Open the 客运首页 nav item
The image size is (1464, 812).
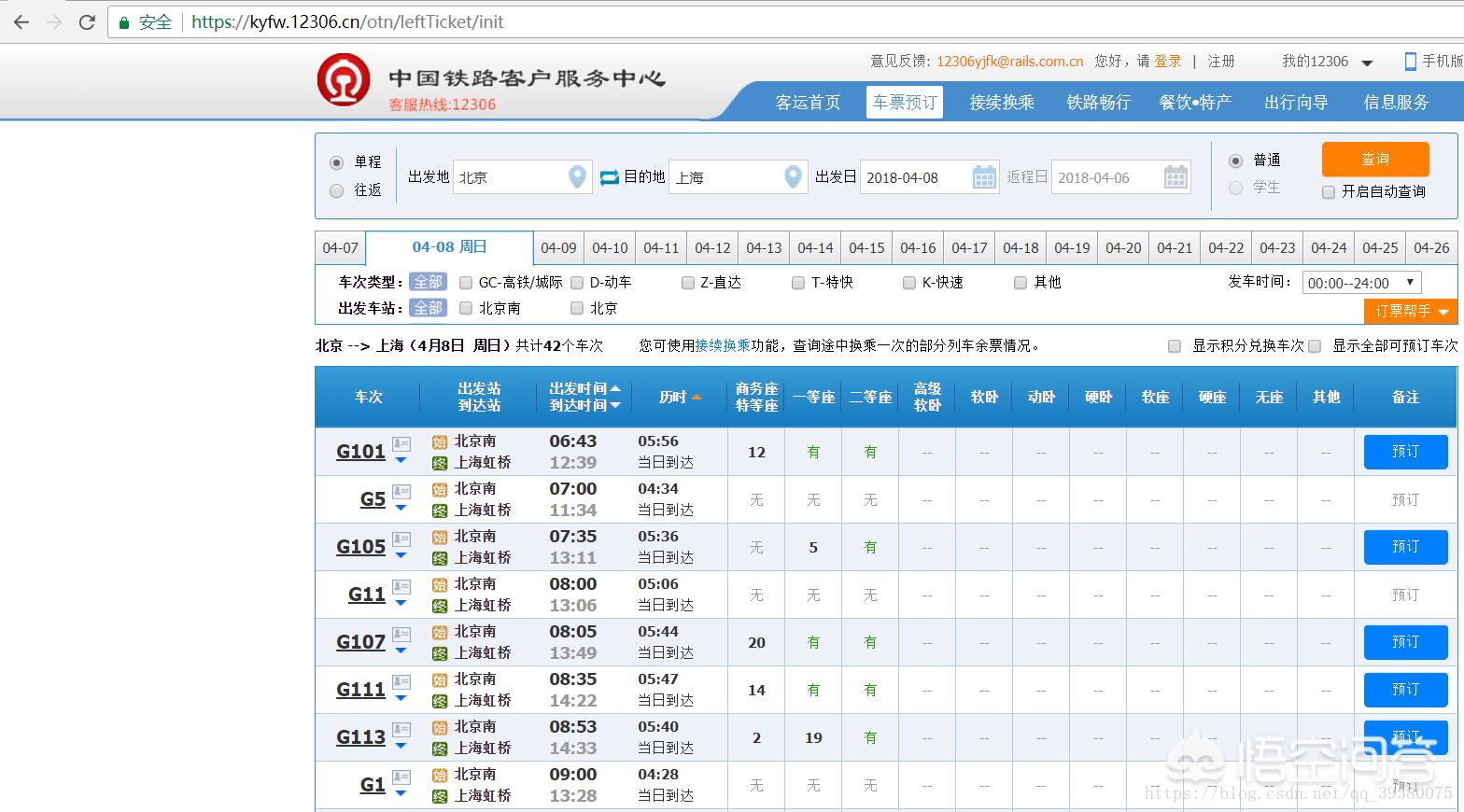click(x=808, y=103)
